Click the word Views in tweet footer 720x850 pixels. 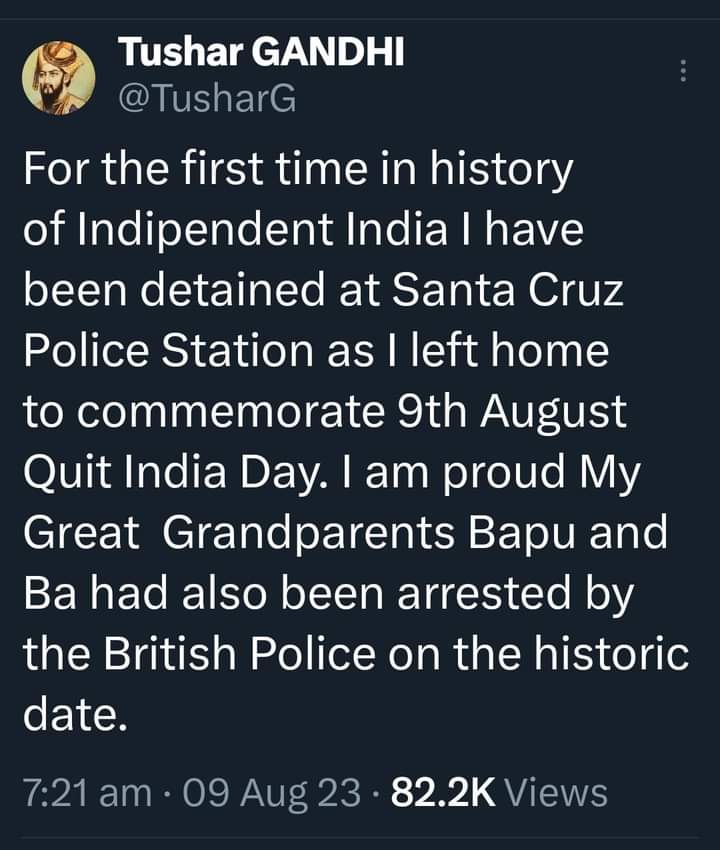[556, 793]
